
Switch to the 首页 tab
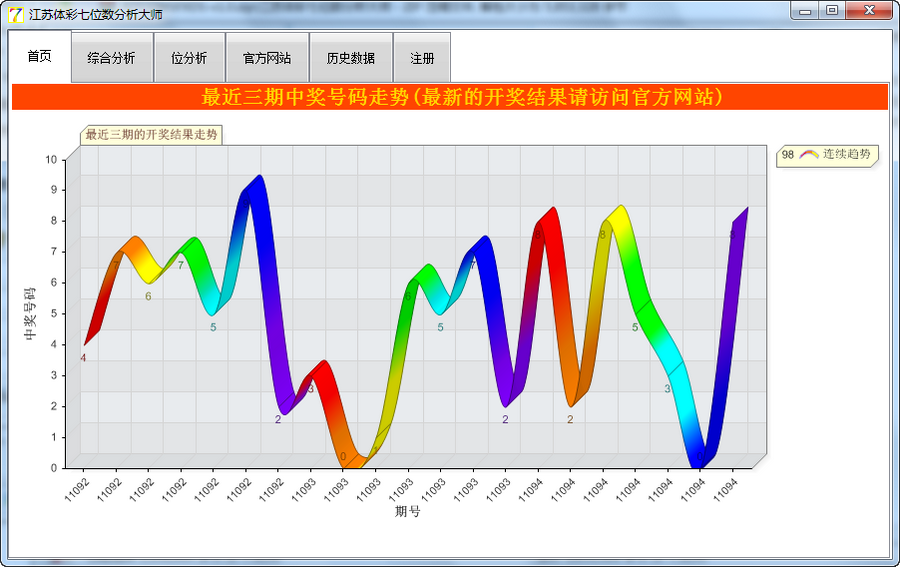(x=40, y=56)
